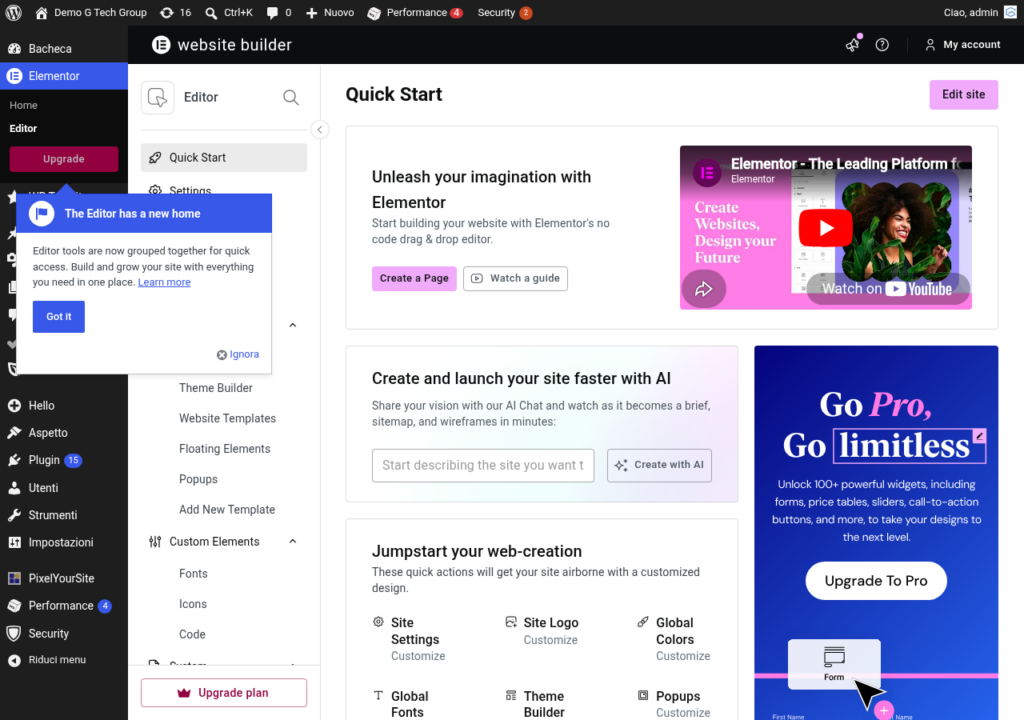Open Fonts under Custom Elements
Viewport: 1024px width, 720px height.
[193, 574]
